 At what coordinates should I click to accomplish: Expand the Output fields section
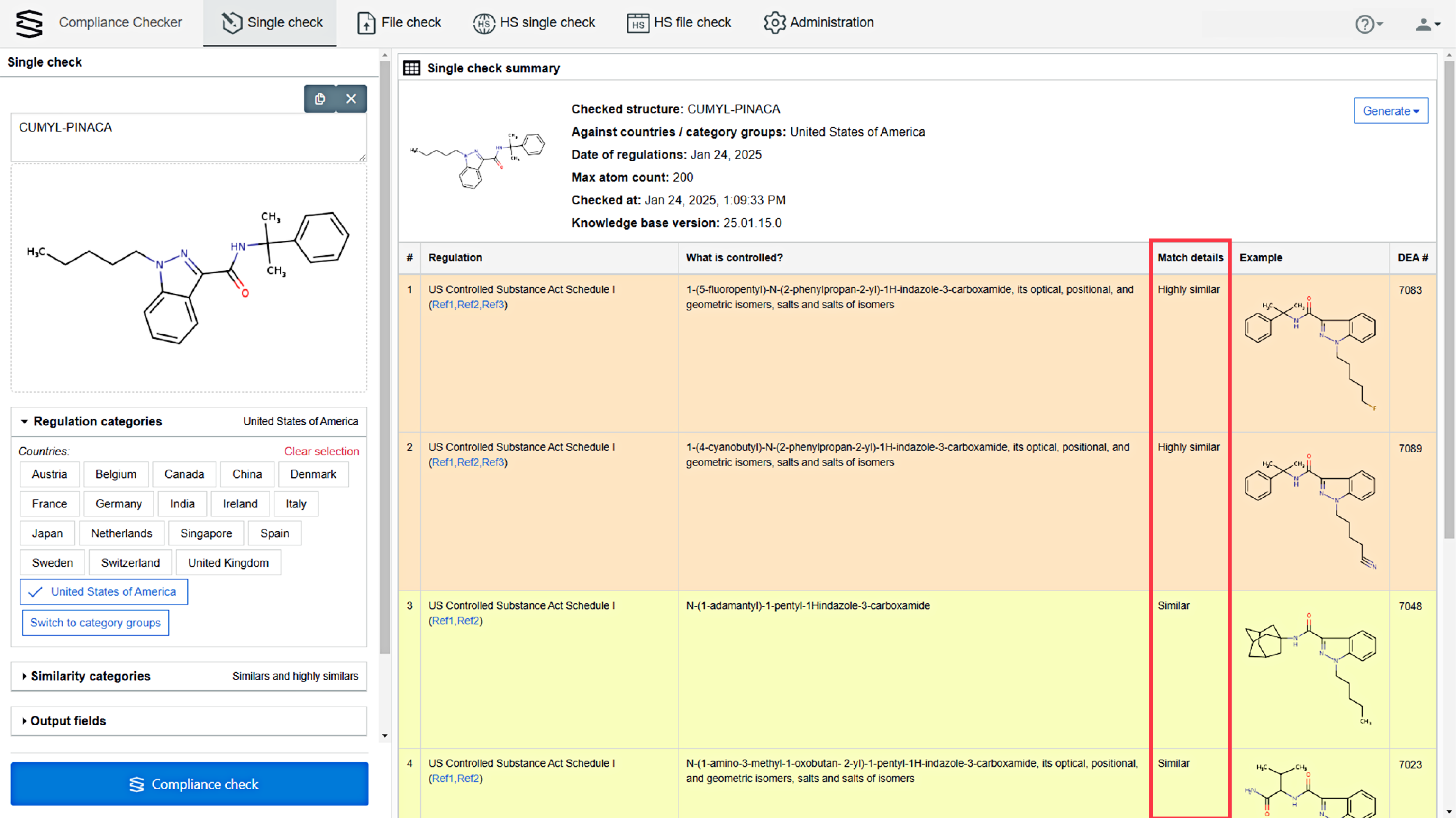pos(68,720)
